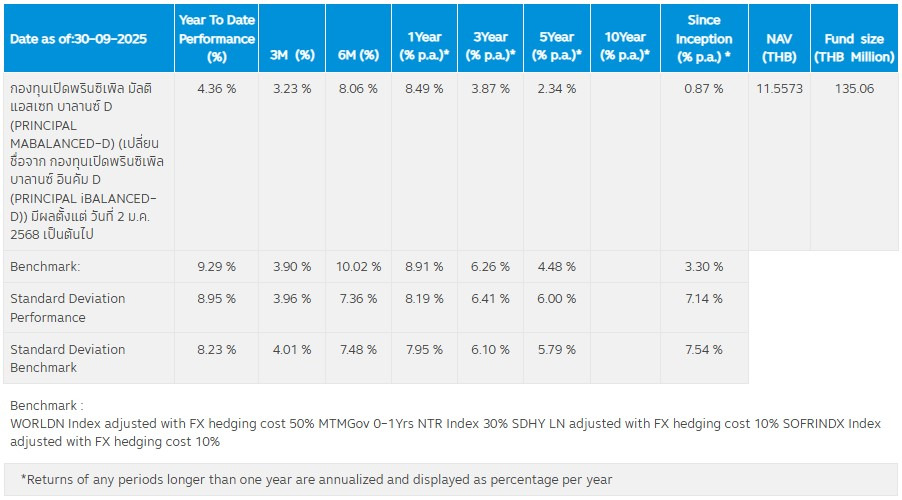Click the NAV (THB) column header

[779, 46]
